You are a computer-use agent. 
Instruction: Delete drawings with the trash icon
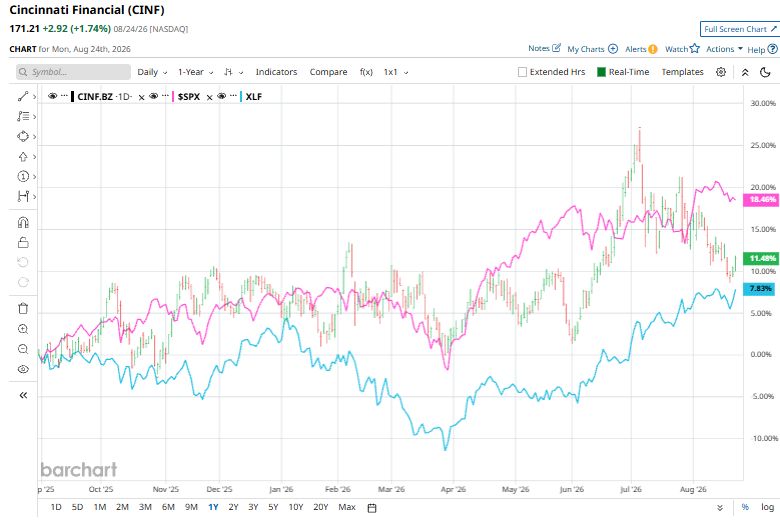[23, 309]
